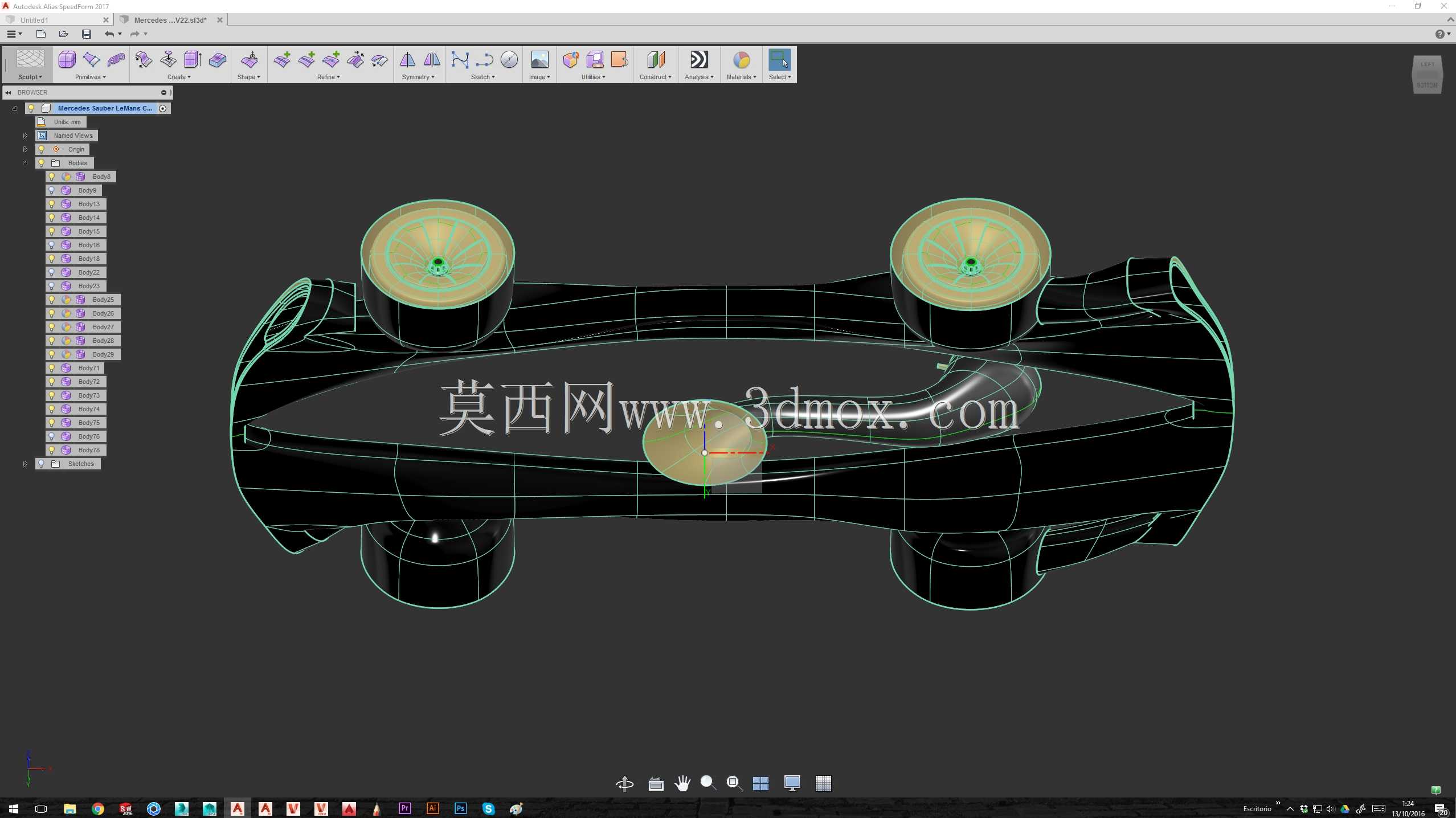Open the Image canvas tool
The height and width of the screenshot is (818, 1456).
pos(539,60)
